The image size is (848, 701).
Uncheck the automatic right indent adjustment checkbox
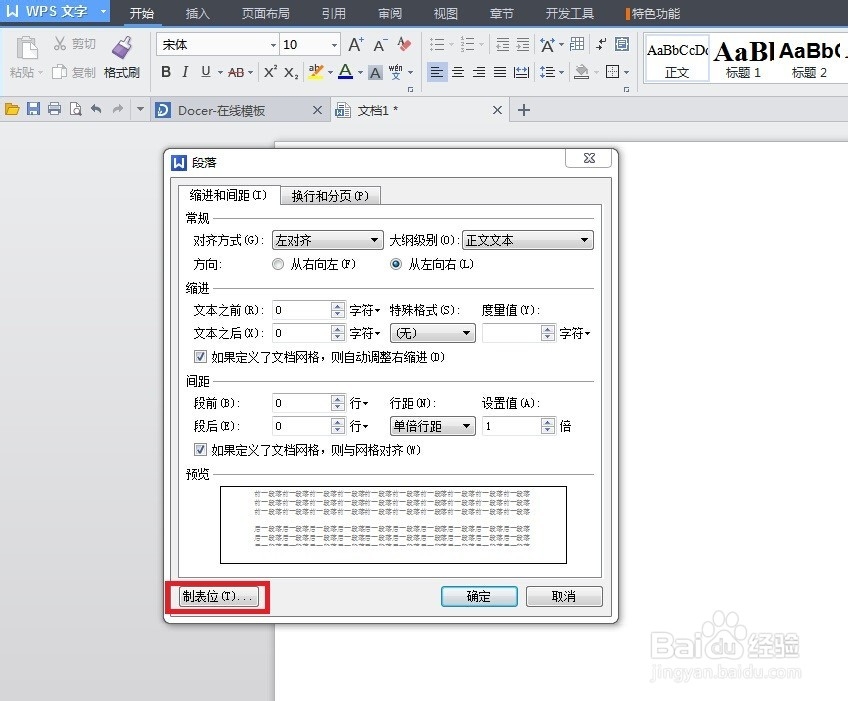pyautogui.click(x=200, y=356)
